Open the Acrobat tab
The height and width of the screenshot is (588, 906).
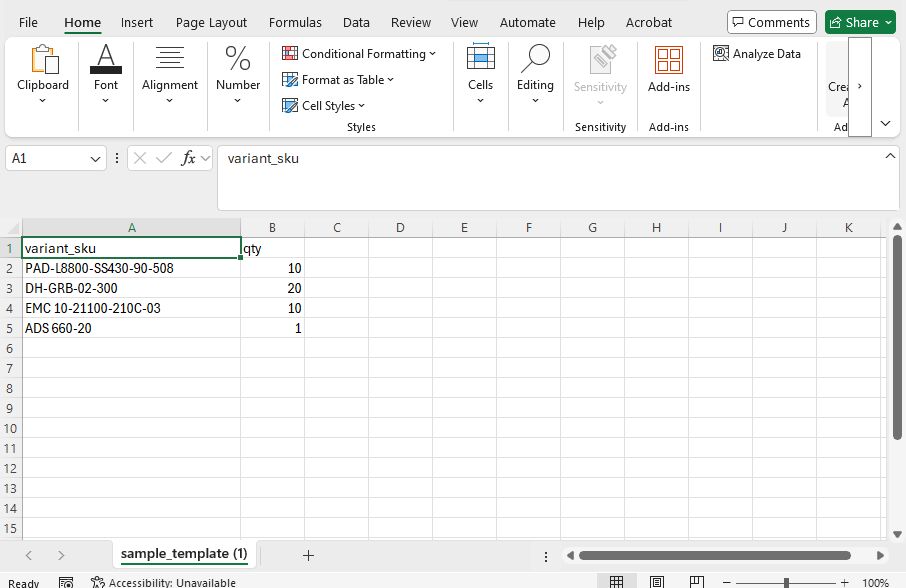(649, 23)
